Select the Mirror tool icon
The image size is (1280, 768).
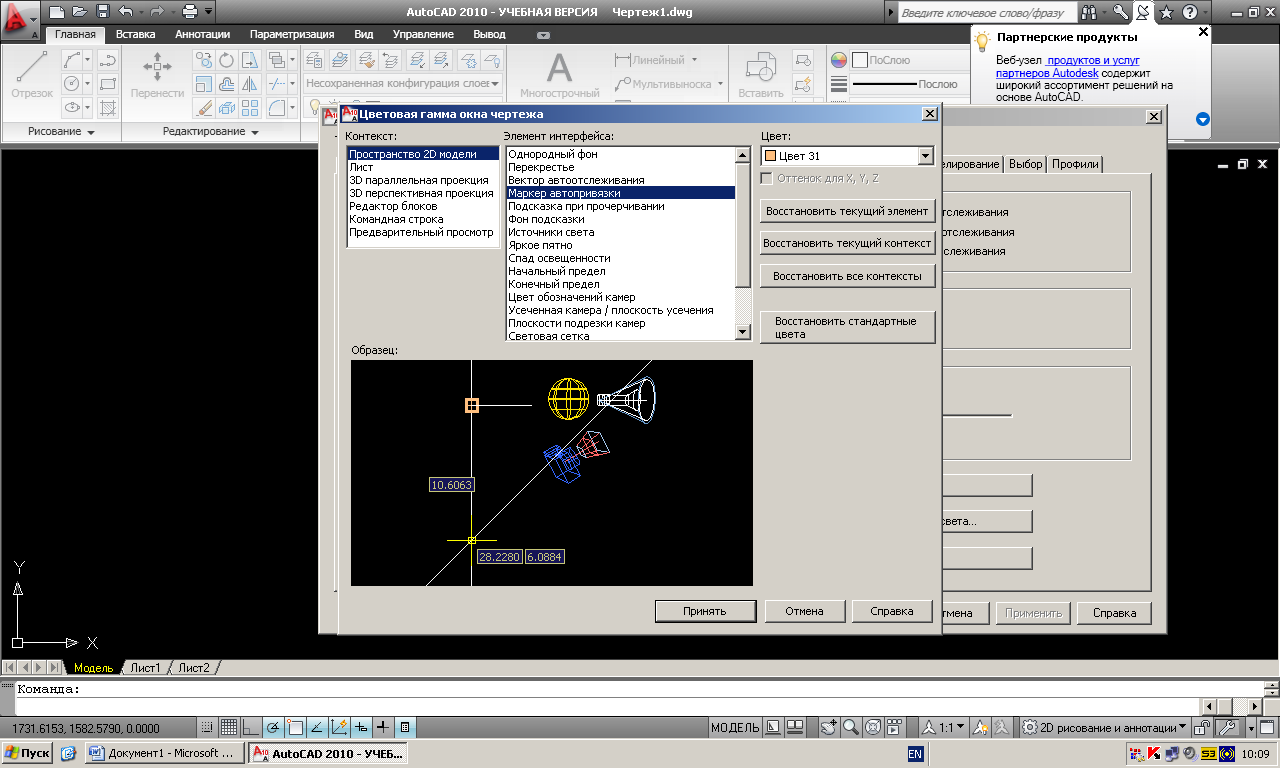(x=250, y=83)
